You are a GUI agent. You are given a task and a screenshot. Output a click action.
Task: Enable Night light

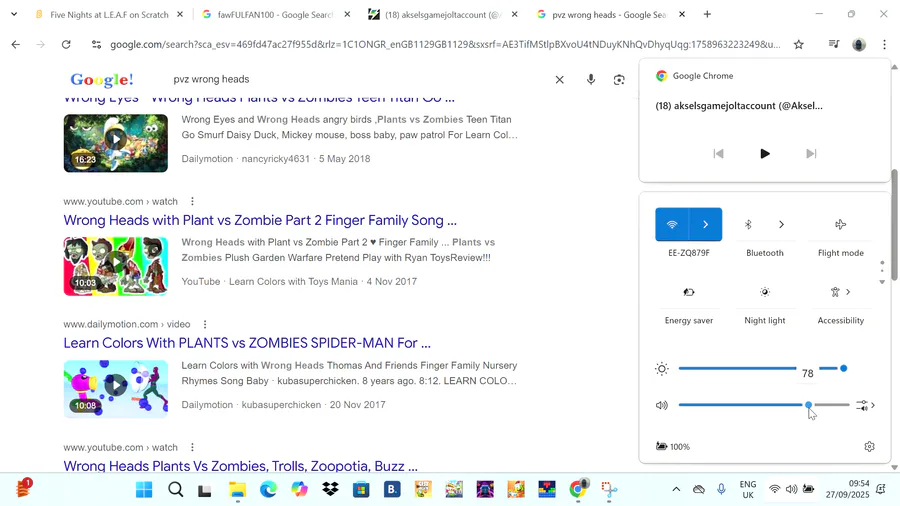[765, 292]
